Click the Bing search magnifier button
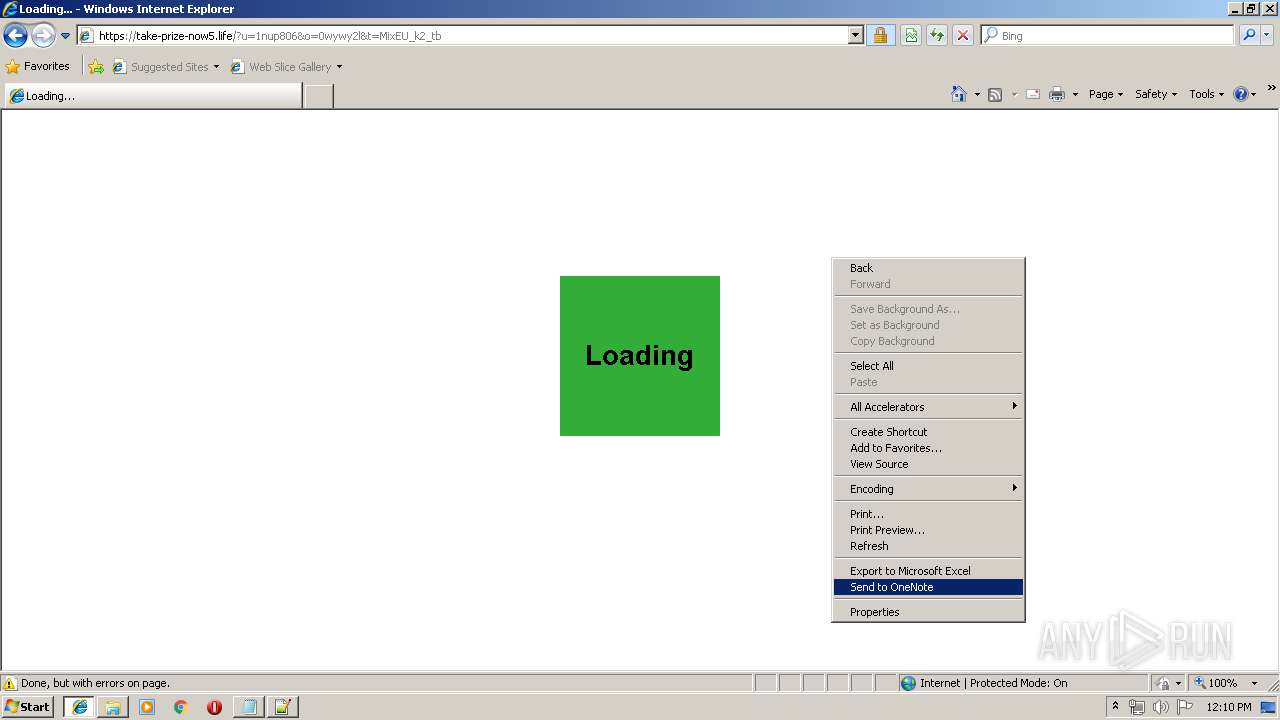1280x720 pixels. click(1249, 35)
